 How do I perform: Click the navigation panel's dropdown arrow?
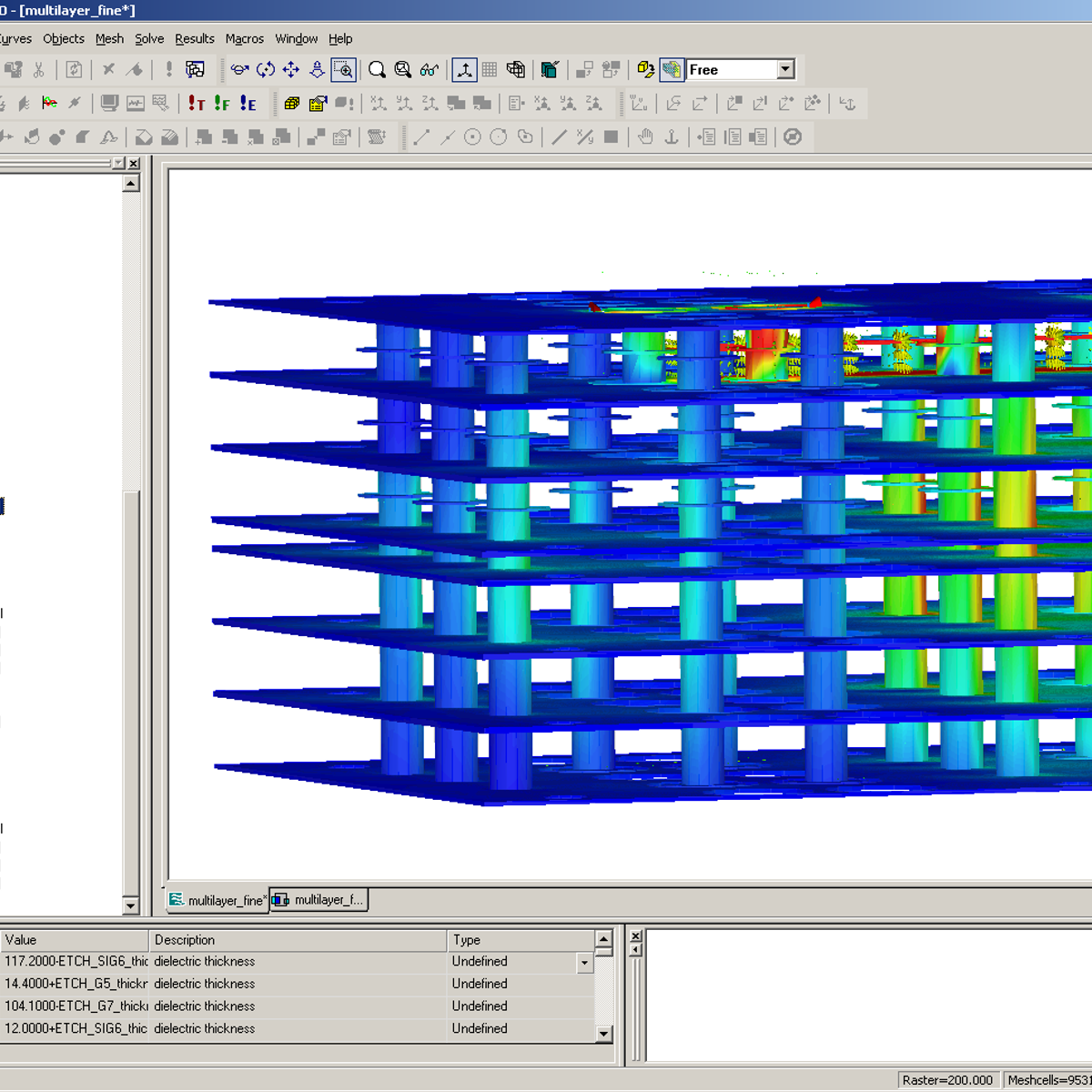[118, 163]
